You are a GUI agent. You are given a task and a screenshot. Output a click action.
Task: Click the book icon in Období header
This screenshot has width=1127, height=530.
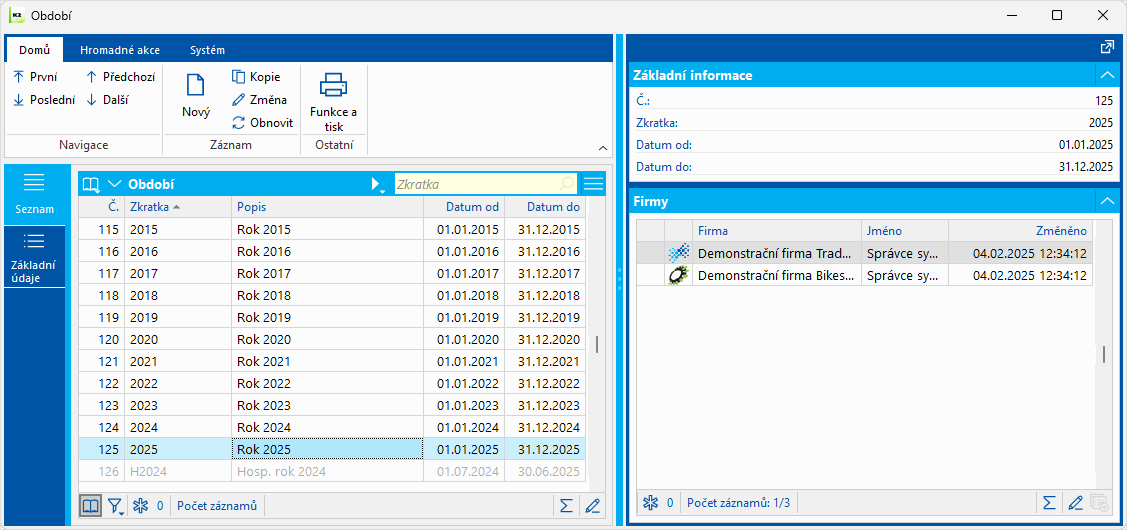pyautogui.click(x=91, y=184)
